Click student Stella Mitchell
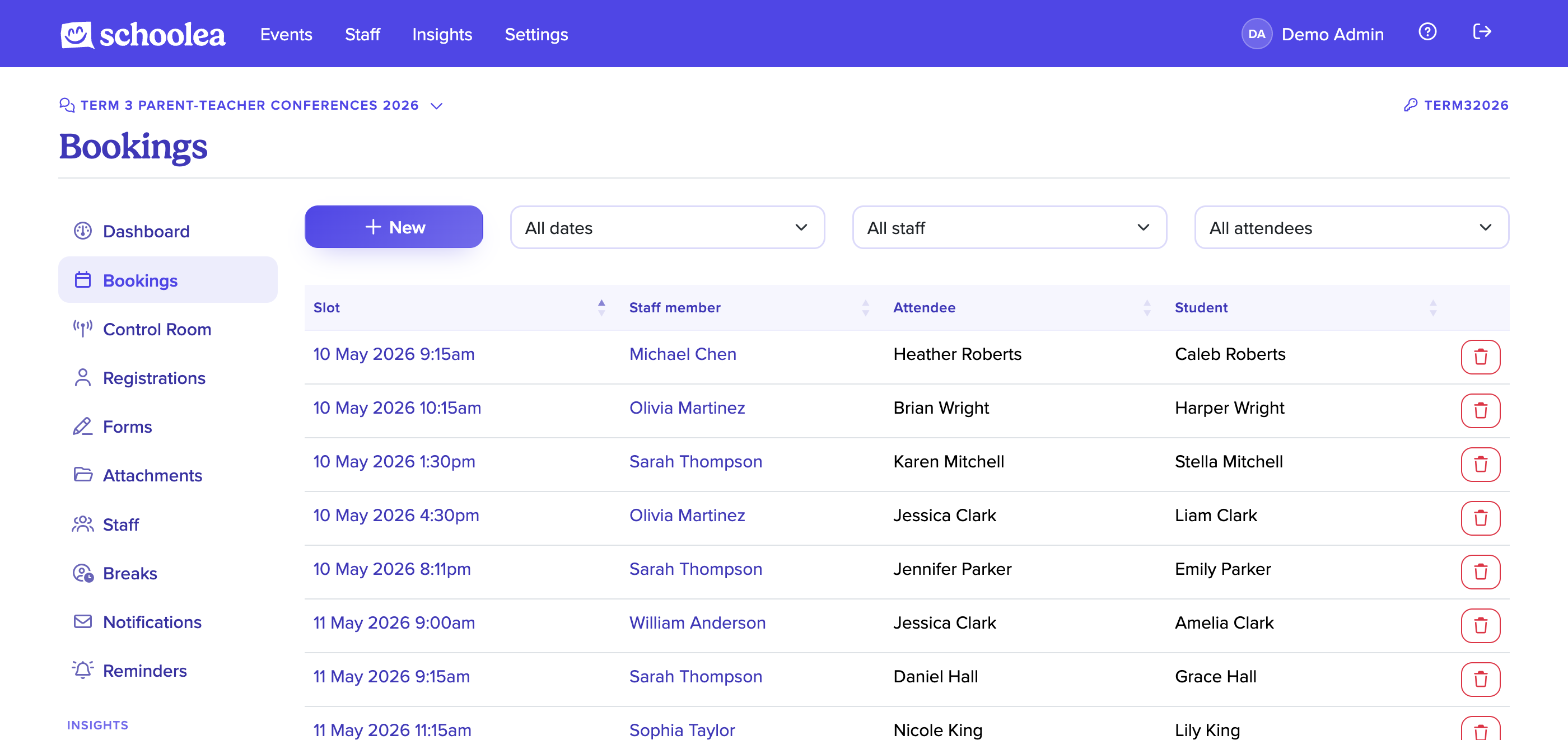 click(x=1228, y=461)
